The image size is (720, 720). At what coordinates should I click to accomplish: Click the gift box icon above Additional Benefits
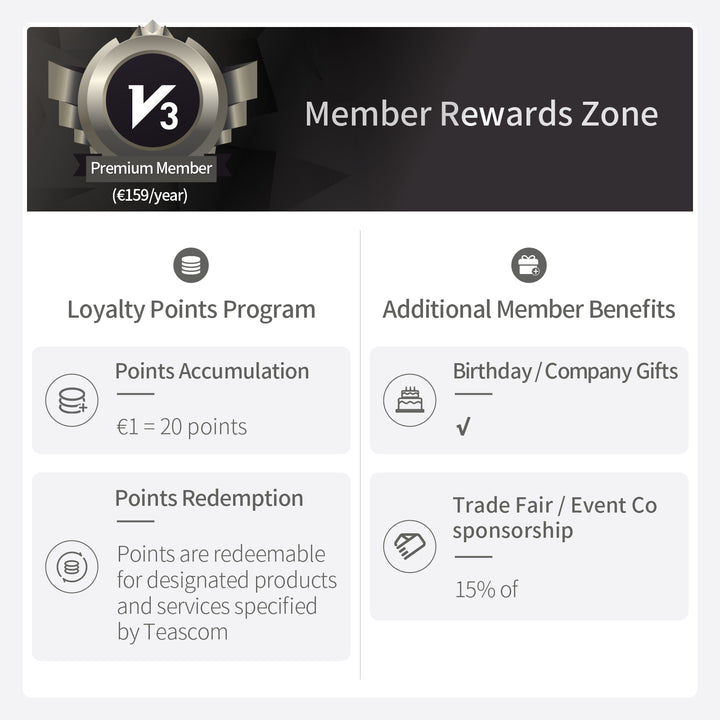(x=529, y=265)
